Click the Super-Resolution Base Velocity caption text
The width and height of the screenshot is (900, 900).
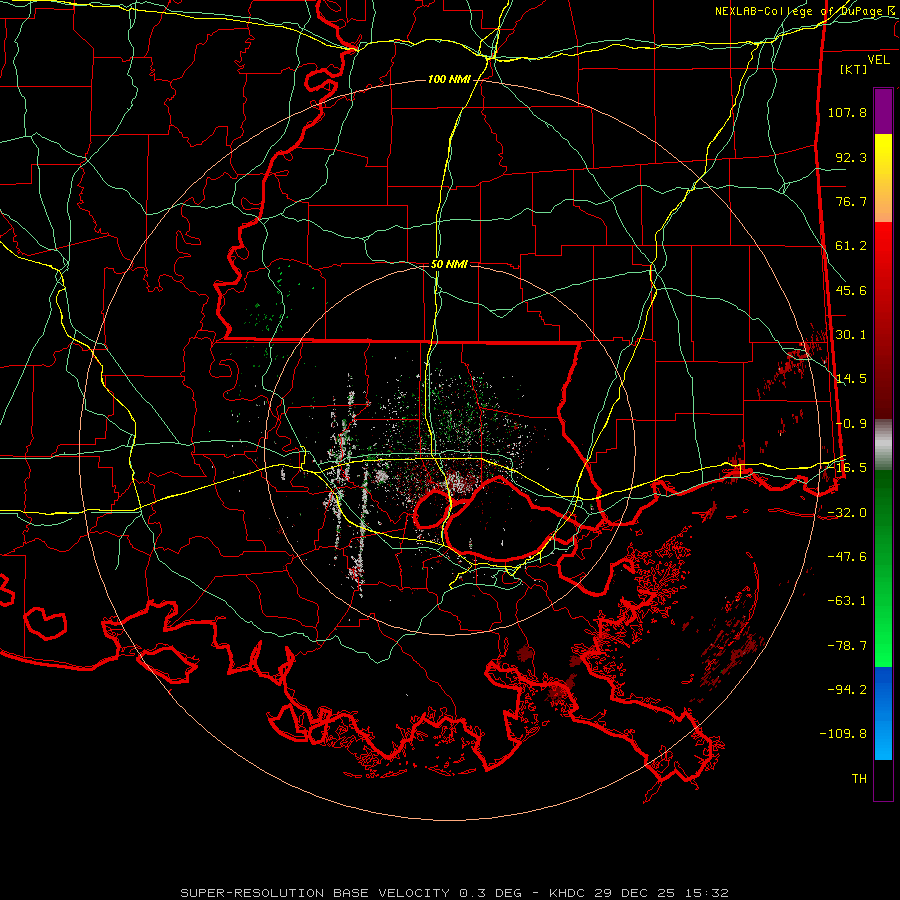tap(454, 893)
